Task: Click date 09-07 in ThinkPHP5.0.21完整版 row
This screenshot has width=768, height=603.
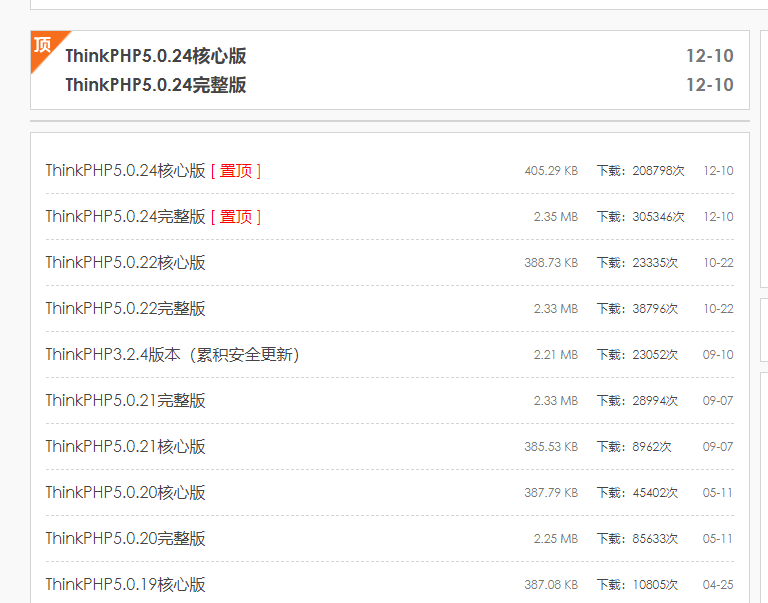Action: coord(719,401)
